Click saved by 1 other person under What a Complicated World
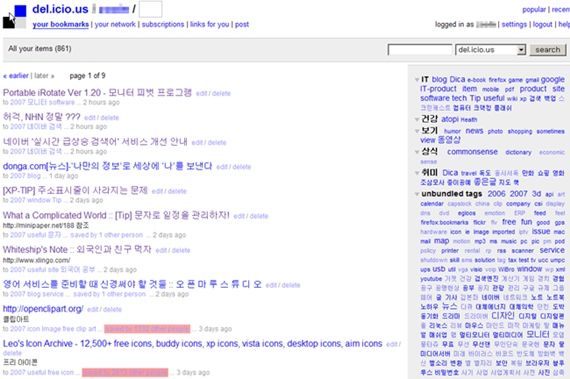The image size is (570, 379). [x=107, y=235]
